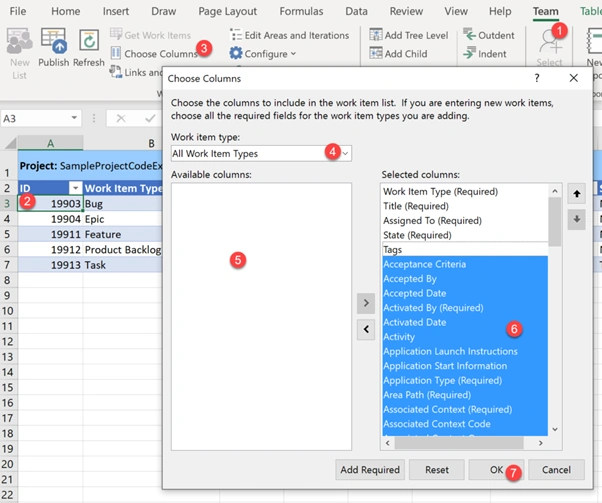
Task: Click Add Tree Level icon
Action: (376, 35)
